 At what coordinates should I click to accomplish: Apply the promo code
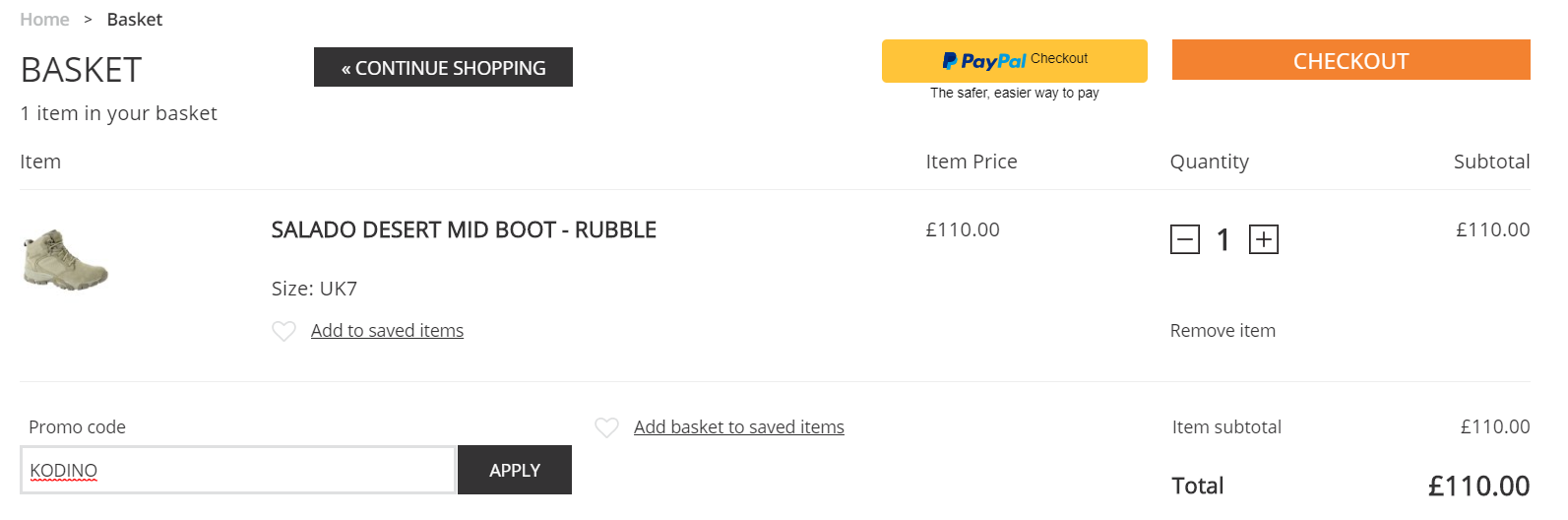pos(515,470)
